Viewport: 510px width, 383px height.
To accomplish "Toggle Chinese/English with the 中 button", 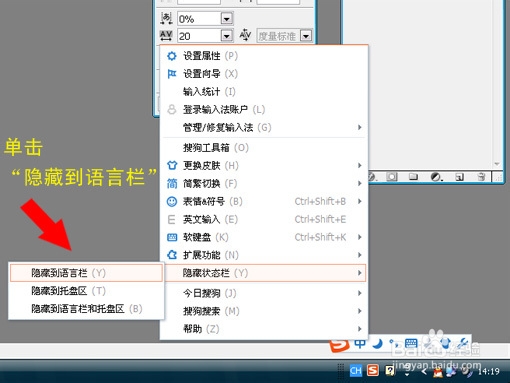I will tap(360, 343).
